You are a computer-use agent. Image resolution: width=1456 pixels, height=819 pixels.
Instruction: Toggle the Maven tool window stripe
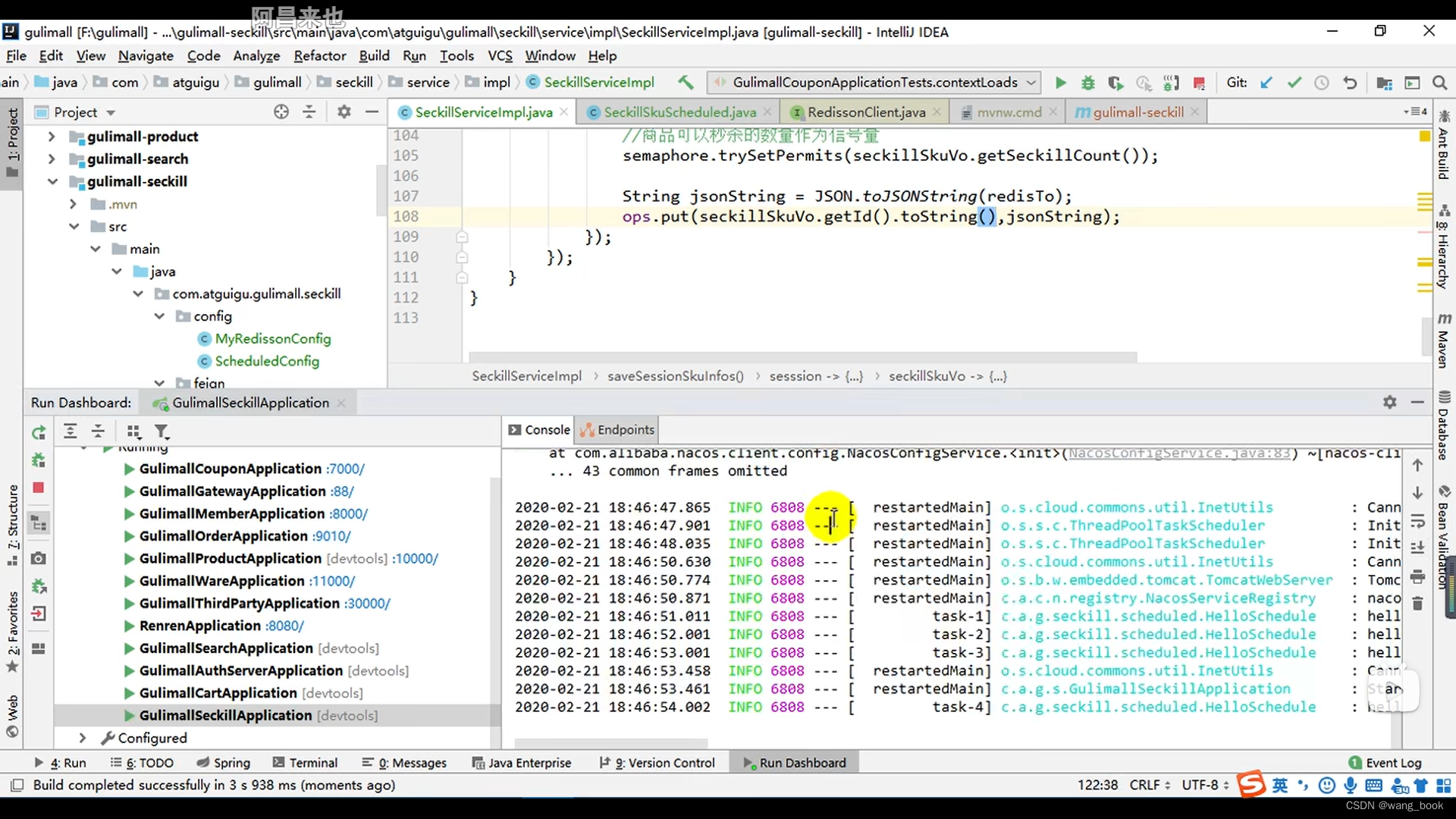[x=1444, y=340]
